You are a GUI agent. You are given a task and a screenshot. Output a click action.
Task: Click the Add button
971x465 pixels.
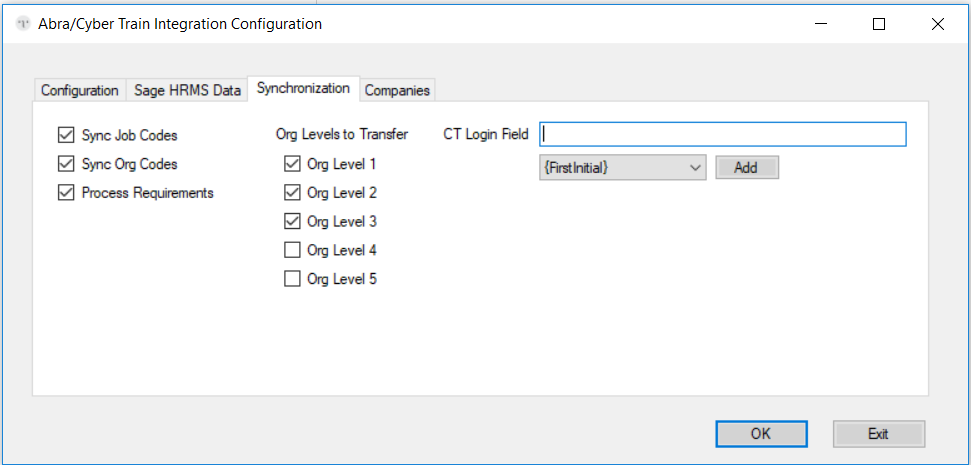tap(747, 167)
